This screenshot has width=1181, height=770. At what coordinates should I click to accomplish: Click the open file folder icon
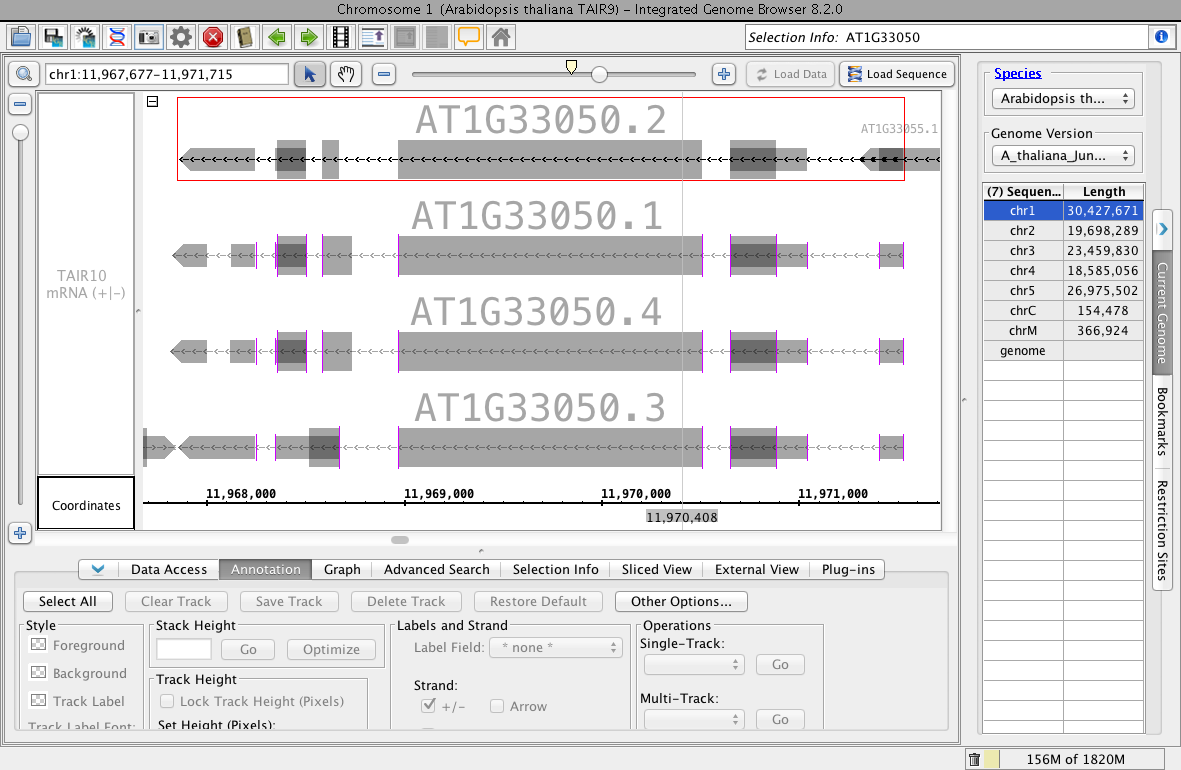click(21, 38)
